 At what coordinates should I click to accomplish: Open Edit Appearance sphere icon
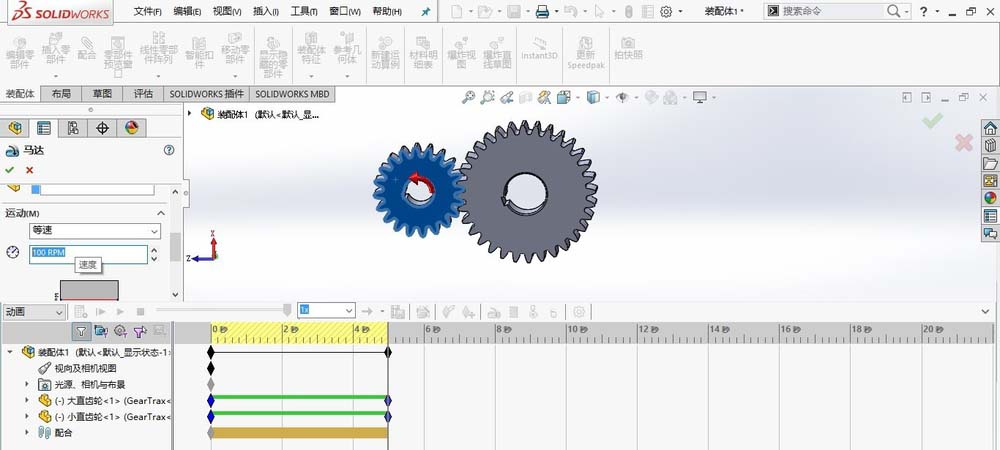pos(651,98)
